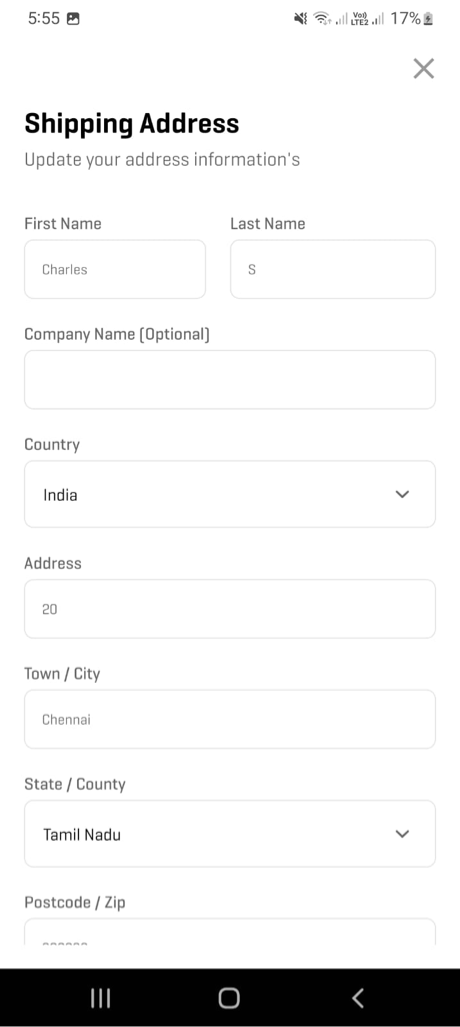The image size is (460, 1027).
Task: Focus the First Name field
Action: [115, 269]
